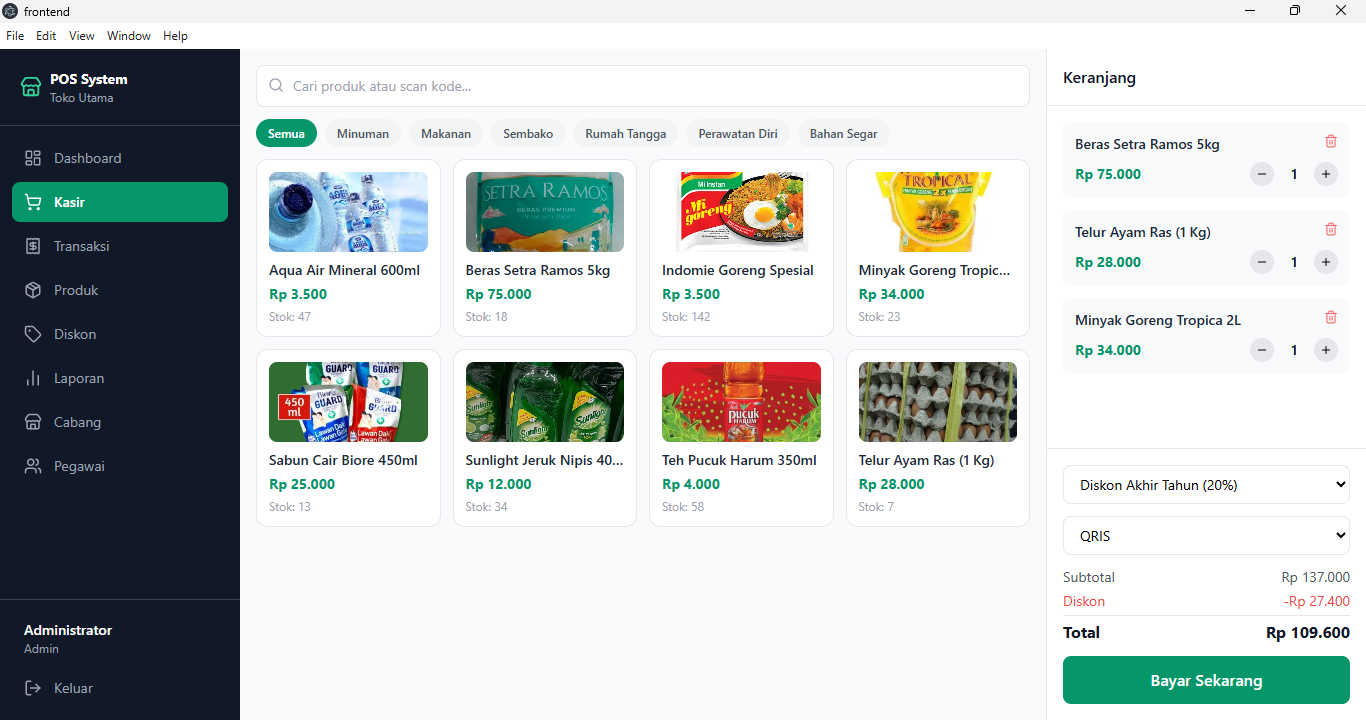The height and width of the screenshot is (720, 1366).
Task: Open the Laporan page
Action: (120, 378)
